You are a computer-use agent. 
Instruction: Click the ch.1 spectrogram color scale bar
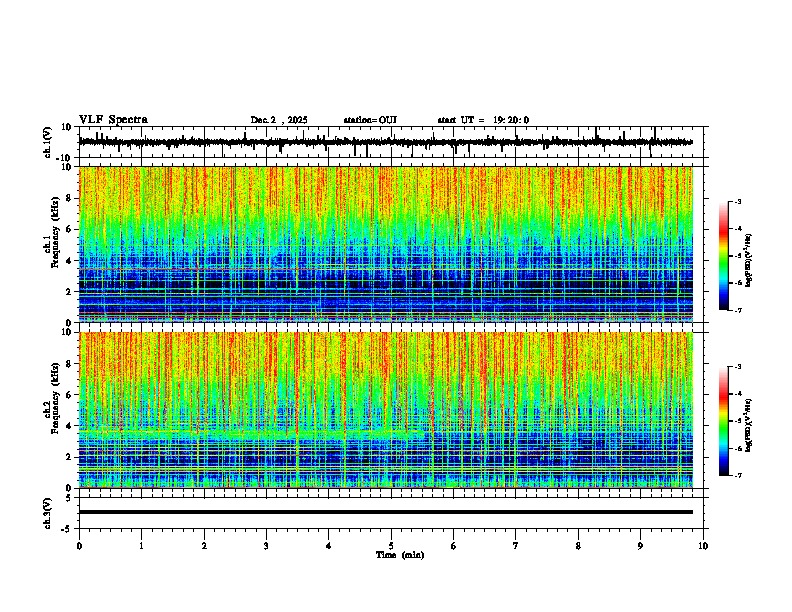pyautogui.click(x=724, y=256)
